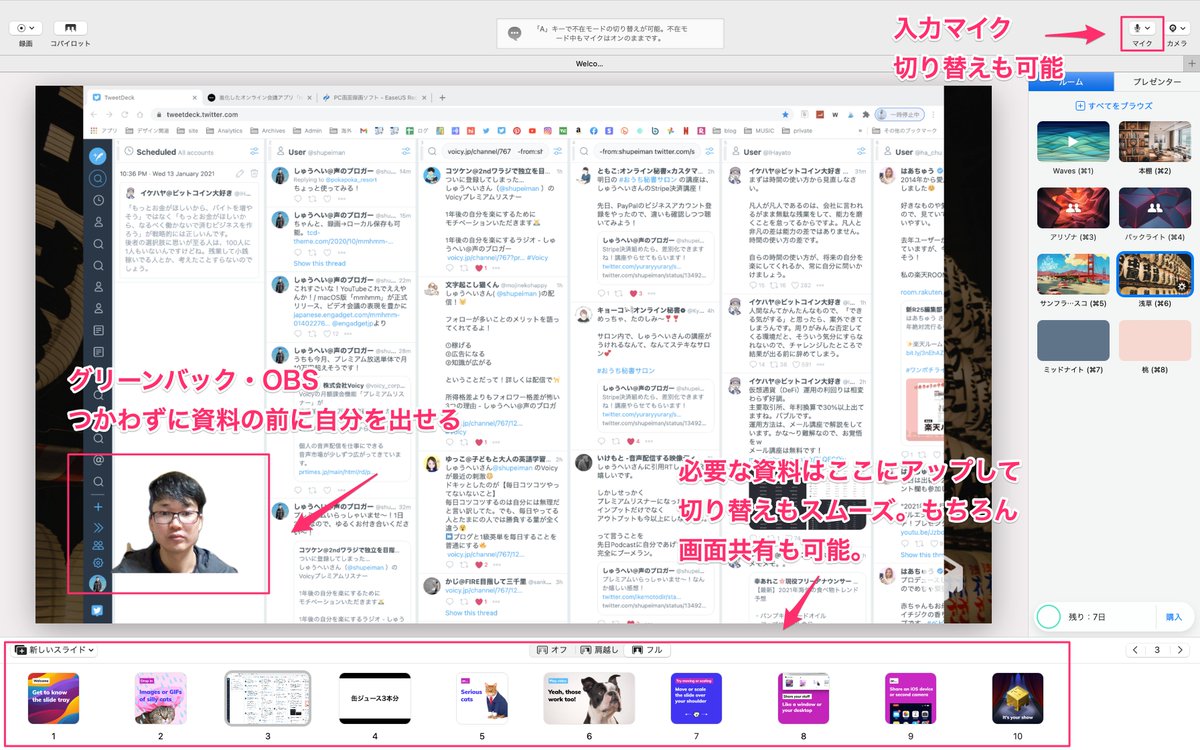Edit the scheduled tweet pencil icon
The height and width of the screenshot is (750, 1200).
click(x=239, y=173)
